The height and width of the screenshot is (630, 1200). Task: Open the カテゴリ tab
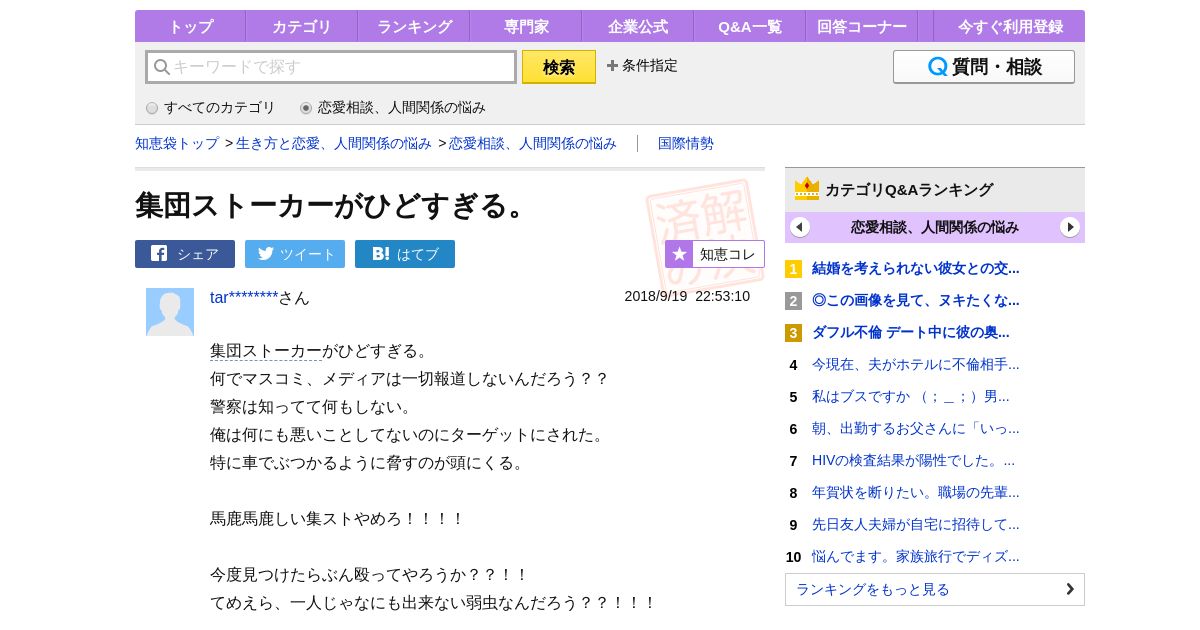point(301,26)
